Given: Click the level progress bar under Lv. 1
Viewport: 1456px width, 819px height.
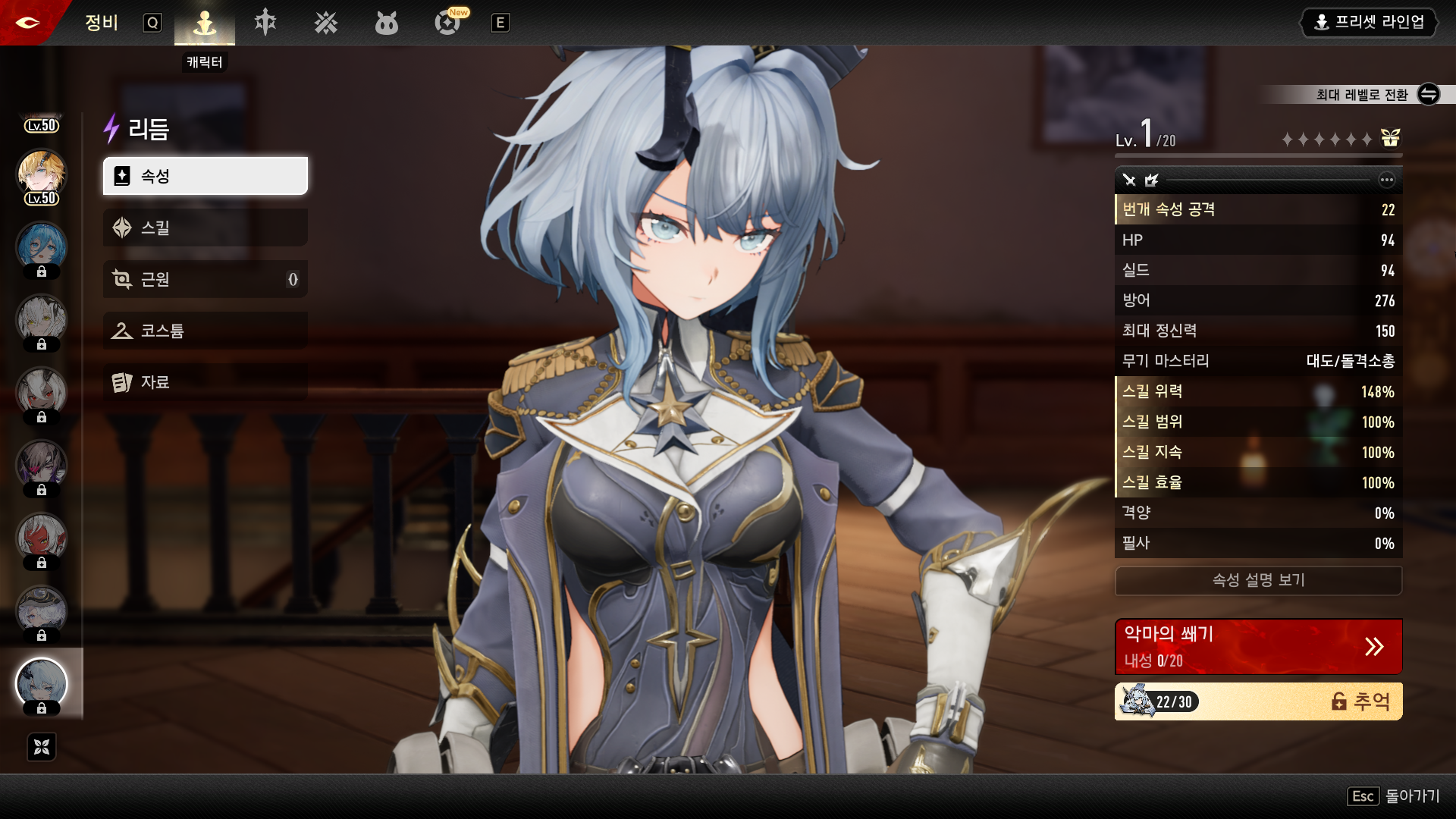Looking at the screenshot, I should coord(1258,156).
